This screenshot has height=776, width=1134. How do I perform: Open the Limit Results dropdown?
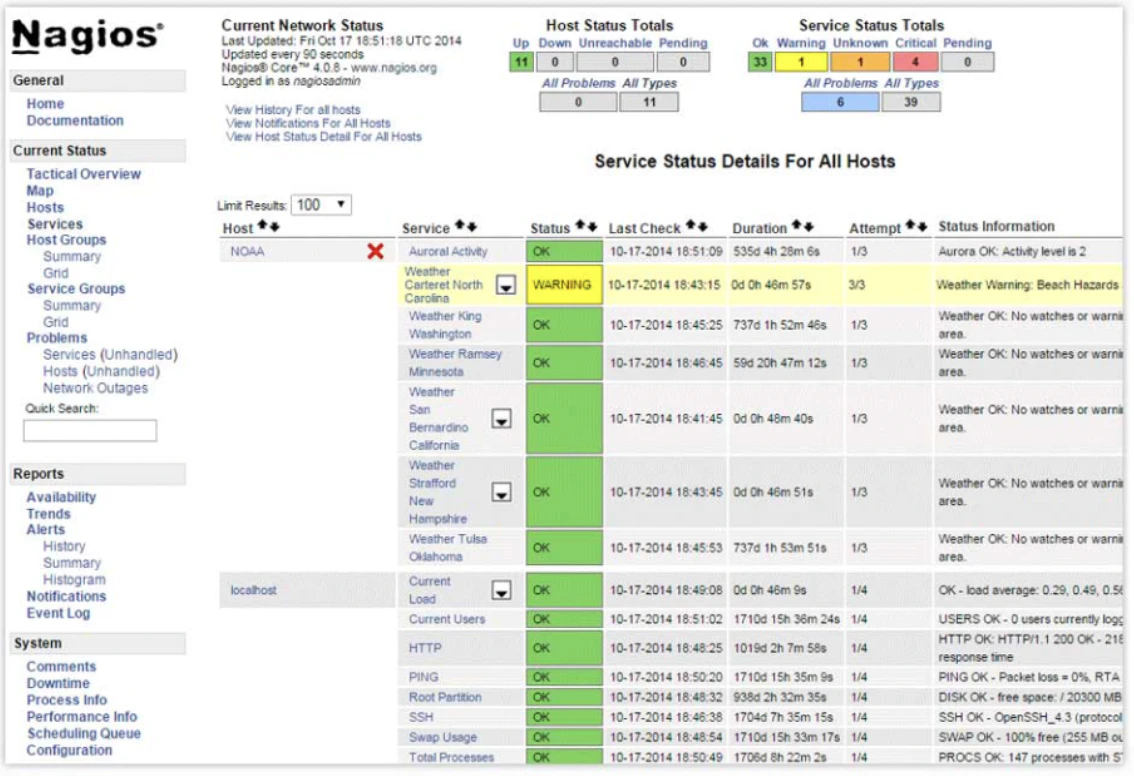click(321, 205)
